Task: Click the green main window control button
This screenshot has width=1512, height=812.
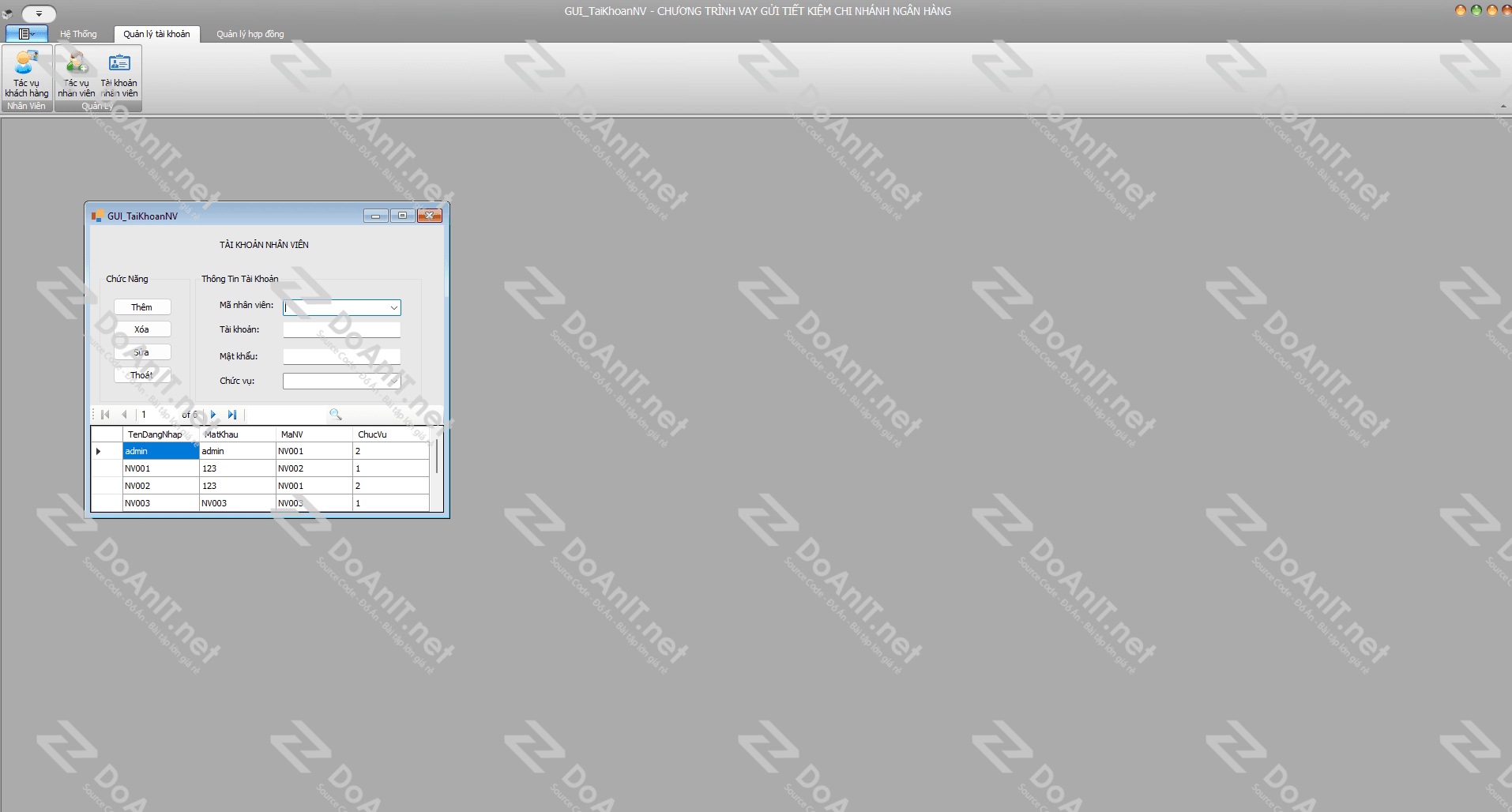Action: (x=1476, y=10)
